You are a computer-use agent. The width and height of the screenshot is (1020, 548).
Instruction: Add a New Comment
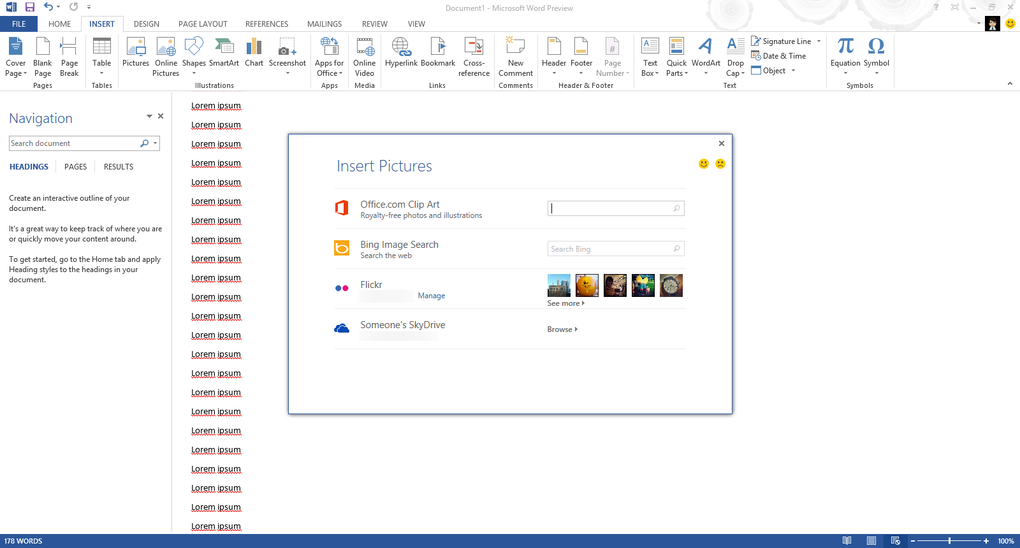coord(515,57)
